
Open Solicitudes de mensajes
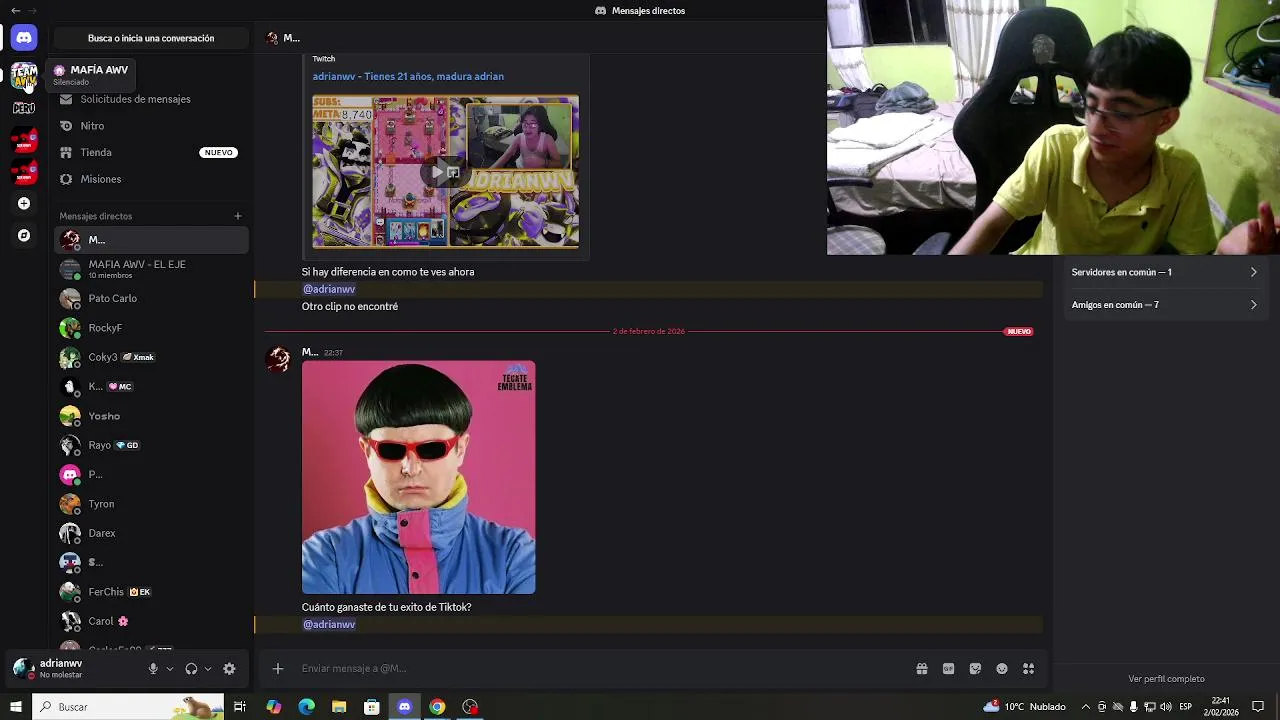151,99
